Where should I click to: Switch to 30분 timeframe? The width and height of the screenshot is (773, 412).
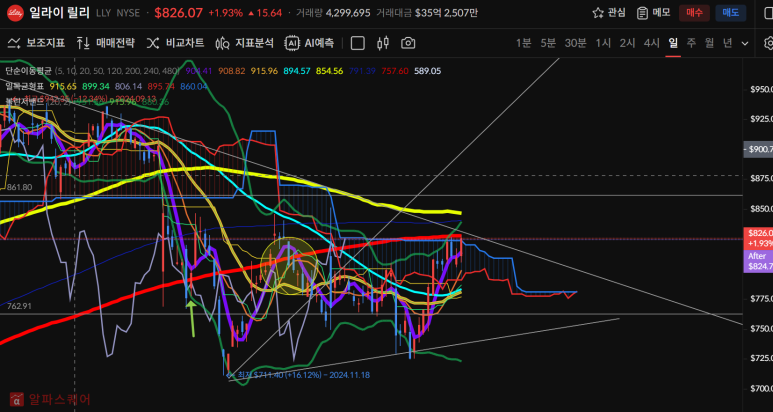pyautogui.click(x=575, y=43)
